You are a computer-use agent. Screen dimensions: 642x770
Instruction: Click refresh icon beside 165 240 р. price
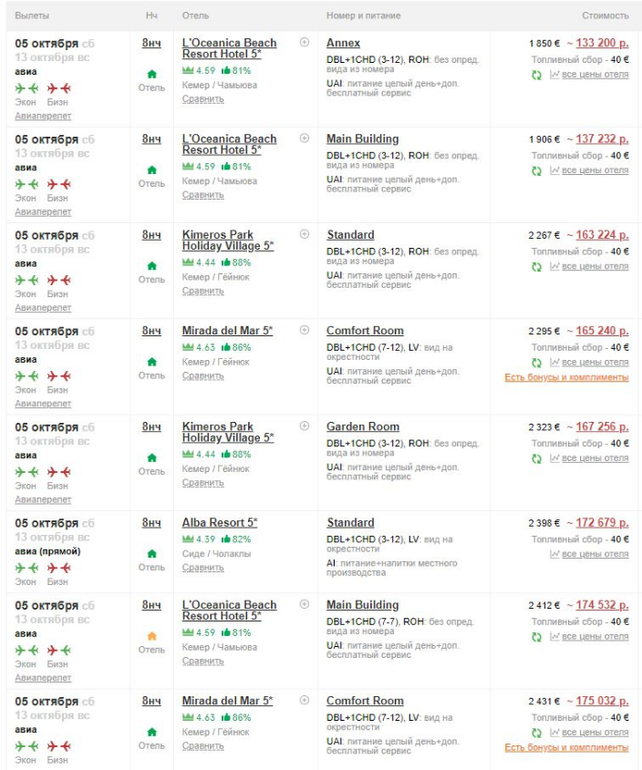pyautogui.click(x=536, y=362)
